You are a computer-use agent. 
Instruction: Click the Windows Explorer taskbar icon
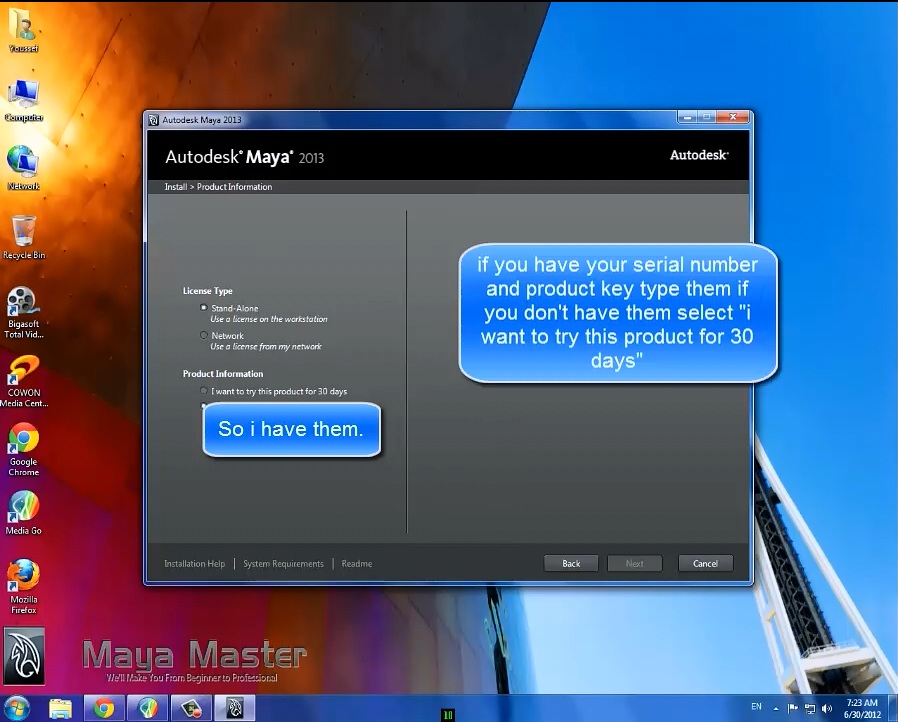coord(60,708)
